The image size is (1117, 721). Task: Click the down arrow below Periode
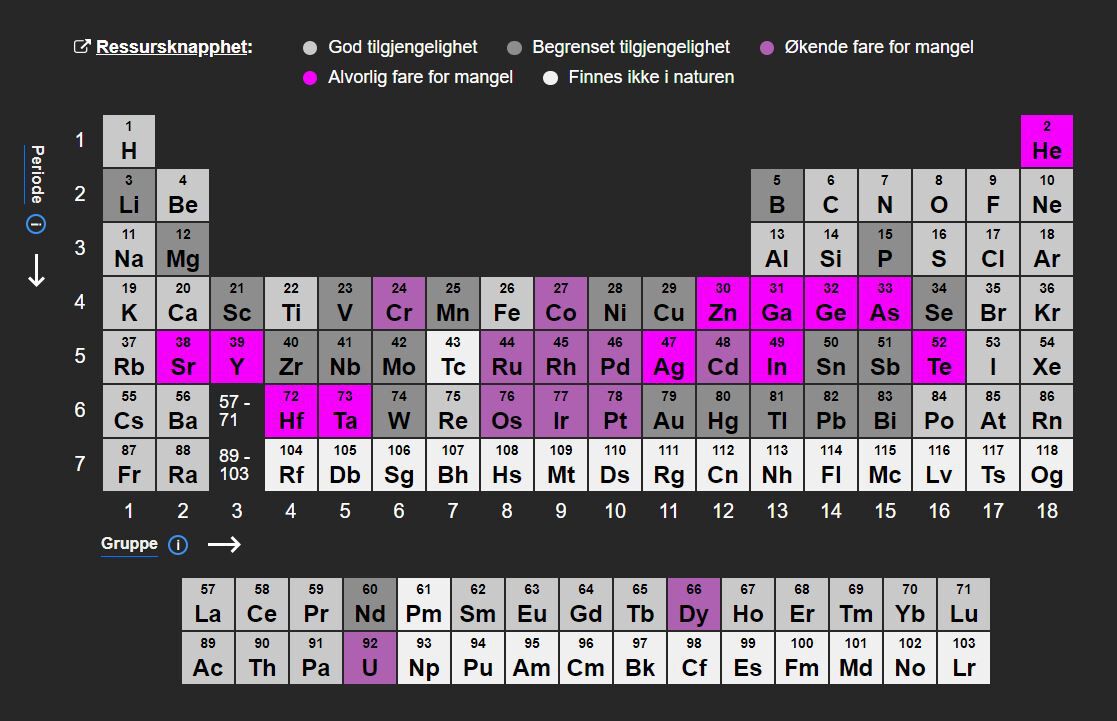coord(36,270)
